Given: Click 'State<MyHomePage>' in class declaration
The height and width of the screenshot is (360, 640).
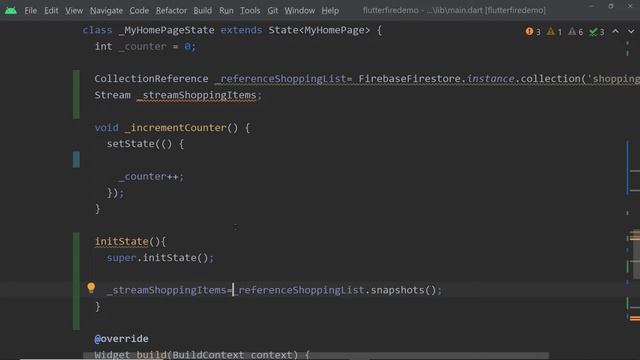Looking at the screenshot, I should pos(319,30).
